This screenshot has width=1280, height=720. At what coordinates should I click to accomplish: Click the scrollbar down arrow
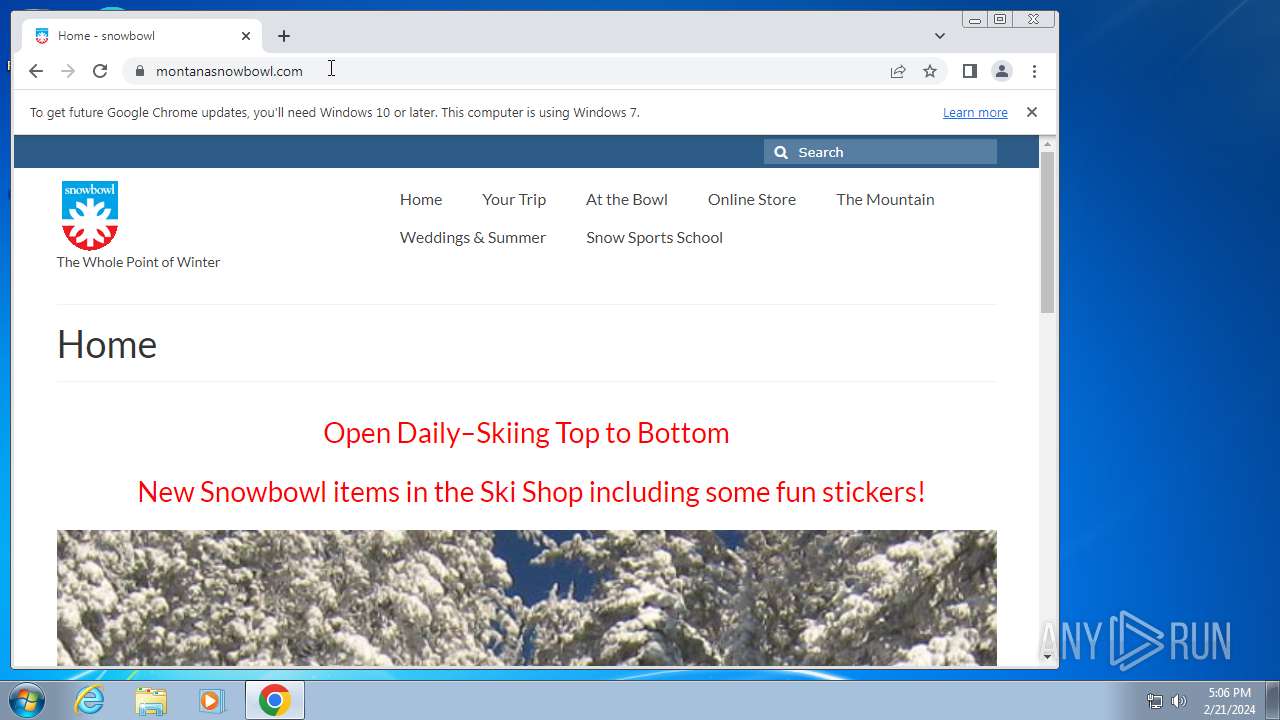(x=1047, y=657)
